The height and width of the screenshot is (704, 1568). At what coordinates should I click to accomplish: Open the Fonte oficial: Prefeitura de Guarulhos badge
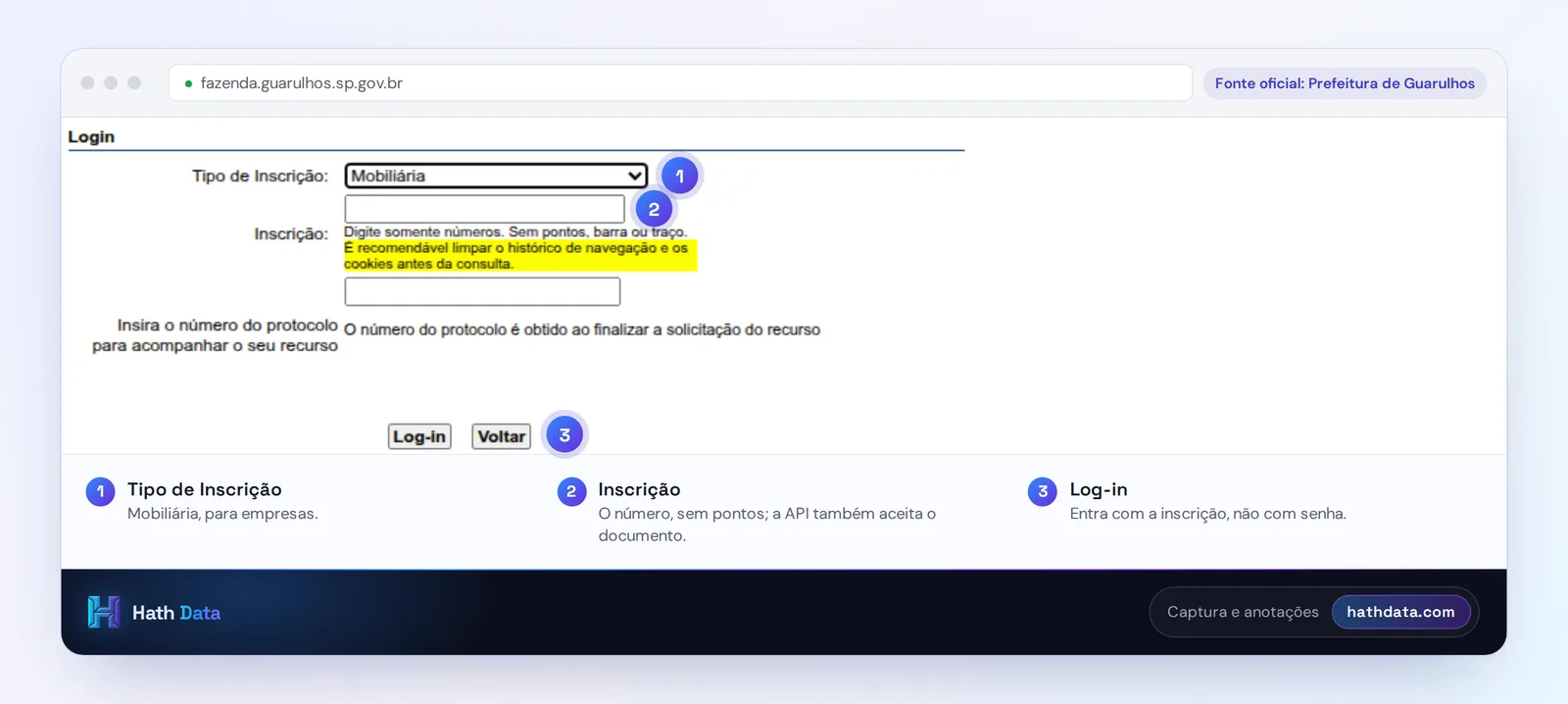pyautogui.click(x=1345, y=83)
